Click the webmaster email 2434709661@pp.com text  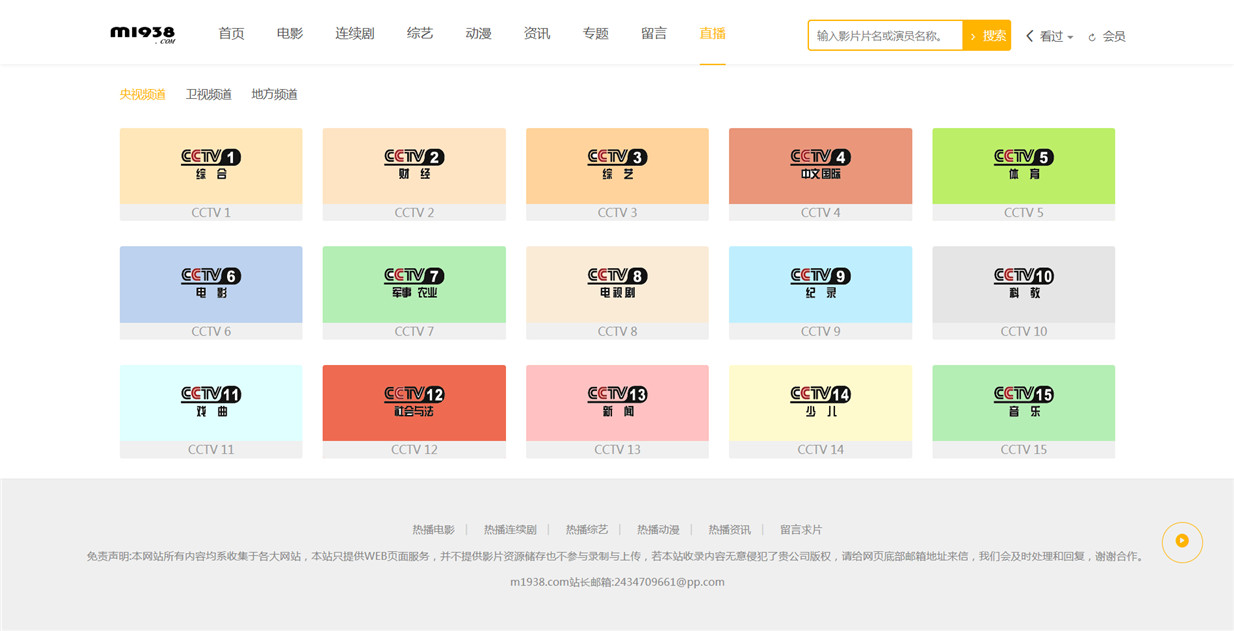coord(669,582)
